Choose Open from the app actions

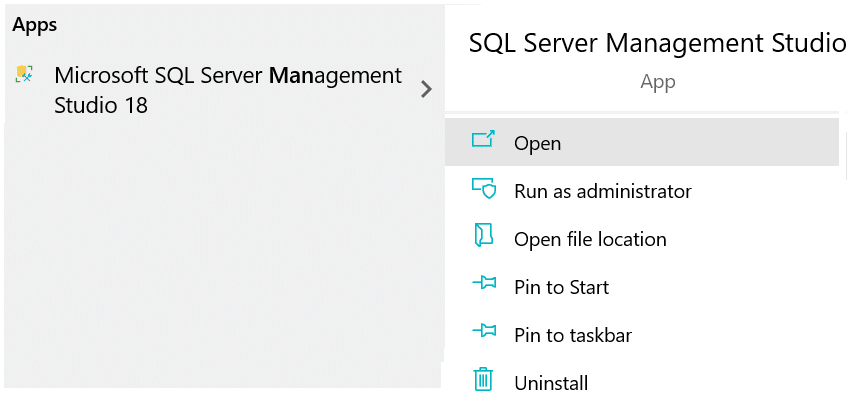tap(642, 142)
